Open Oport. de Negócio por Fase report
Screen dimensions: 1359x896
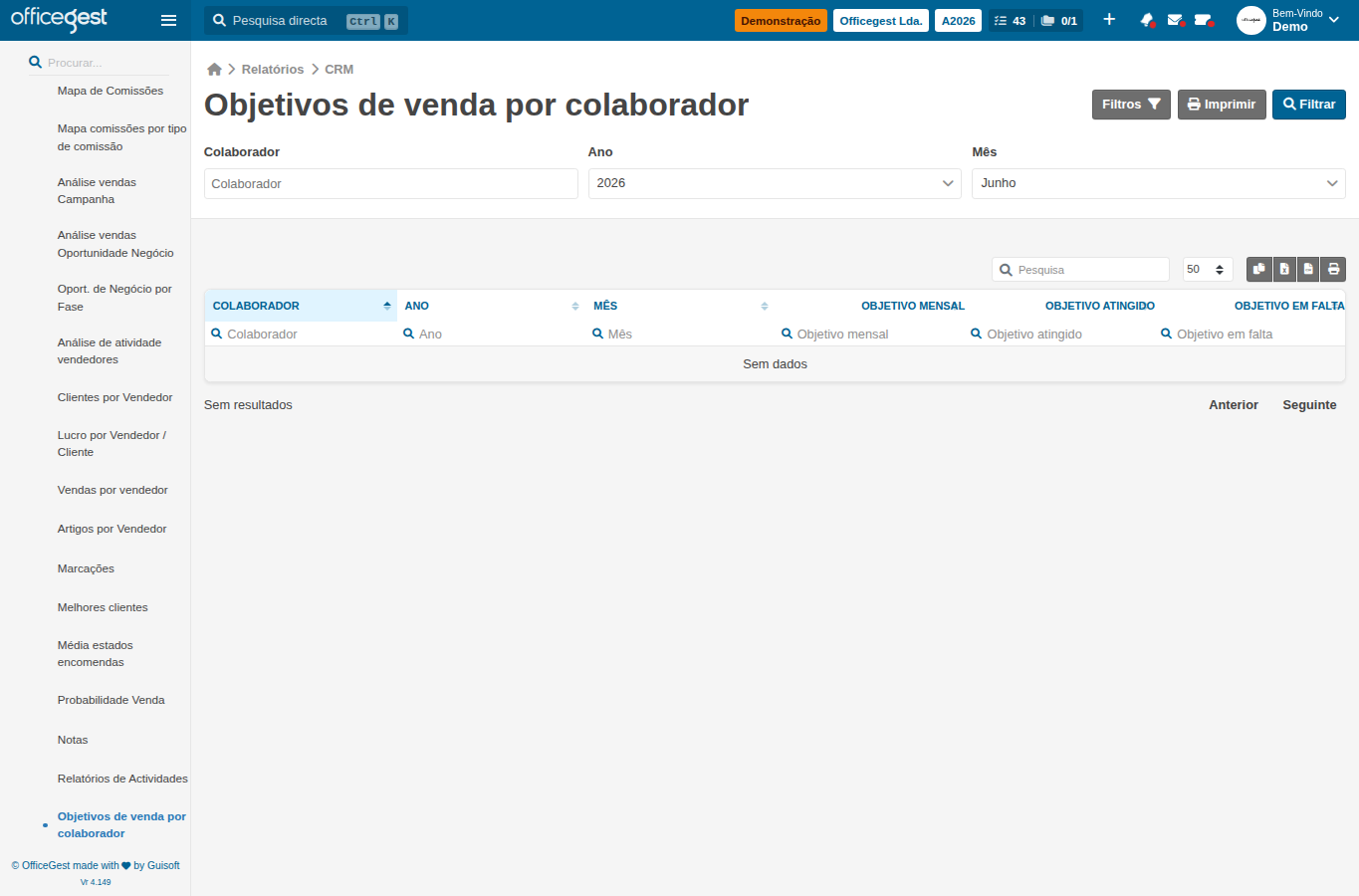pos(114,298)
